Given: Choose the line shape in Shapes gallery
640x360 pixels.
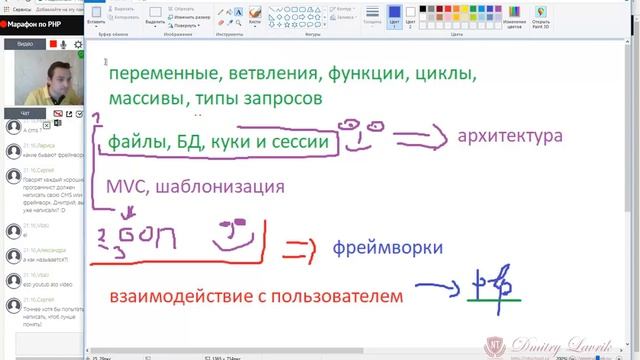Looking at the screenshot, I should (x=271, y=9).
